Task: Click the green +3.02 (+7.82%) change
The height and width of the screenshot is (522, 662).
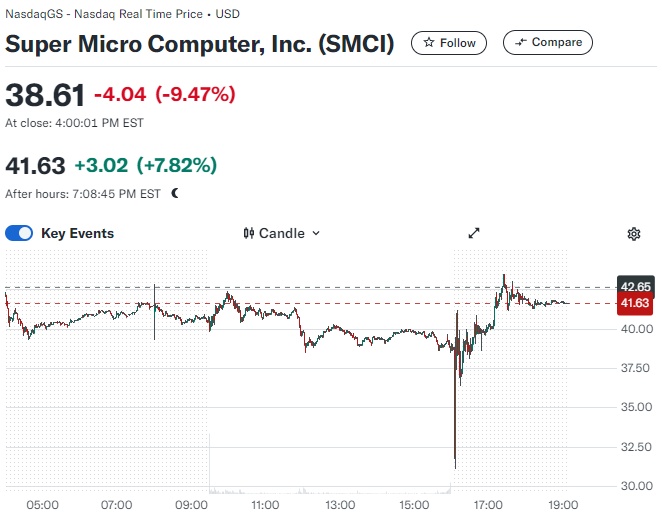Action: pos(145,164)
